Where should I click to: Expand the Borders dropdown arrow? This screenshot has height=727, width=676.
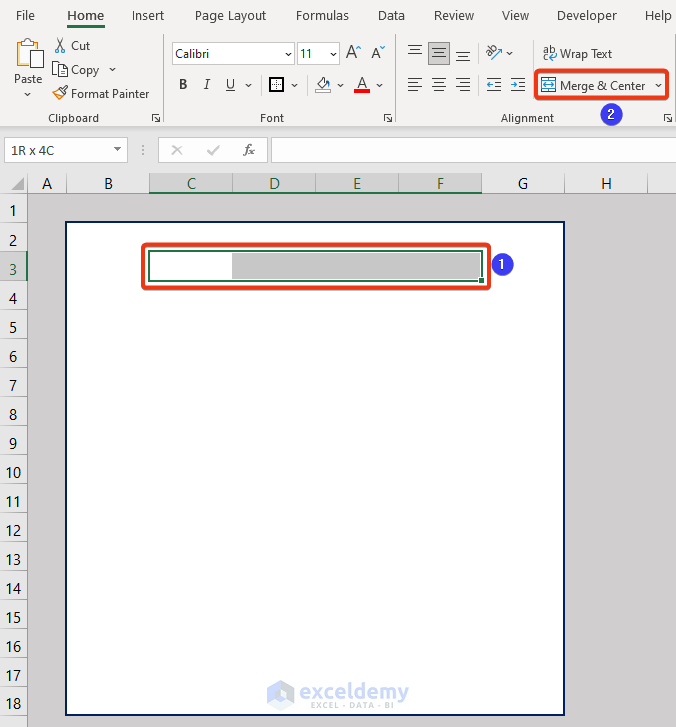[294, 85]
